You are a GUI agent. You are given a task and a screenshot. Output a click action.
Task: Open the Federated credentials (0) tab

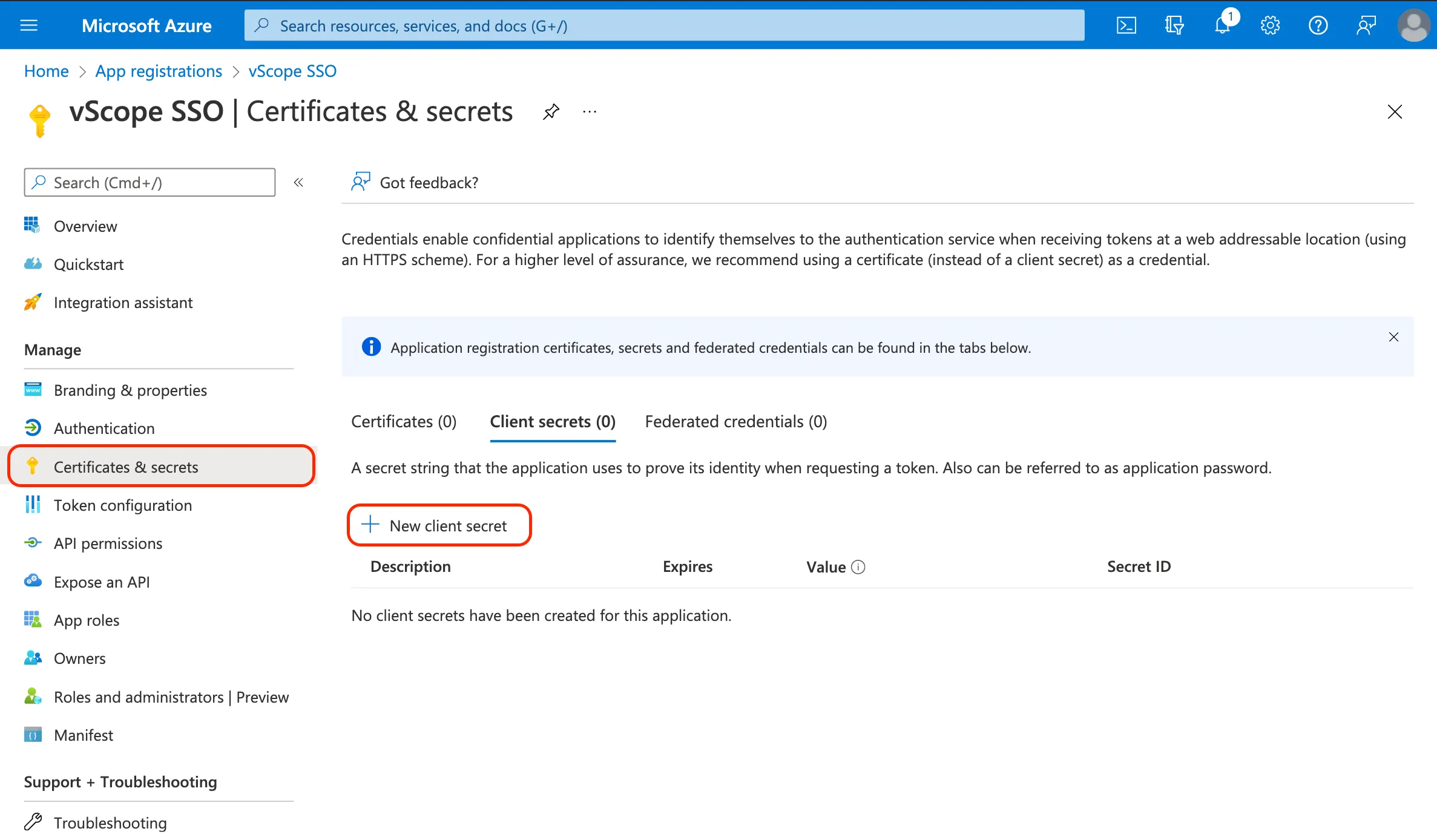[736, 422]
